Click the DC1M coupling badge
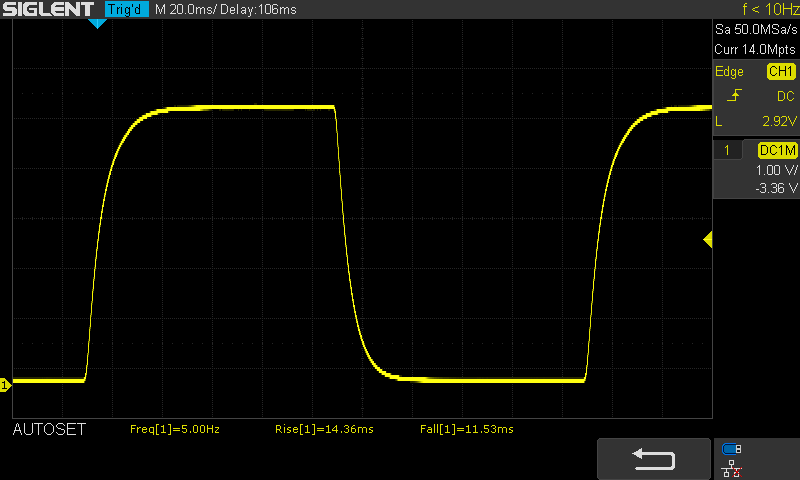The width and height of the screenshot is (800, 480). coord(777,150)
